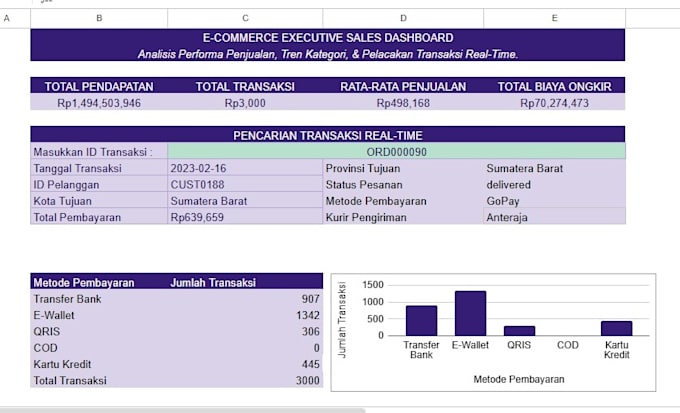Select Provinsi Tujuan value Sumatera Barat
This screenshot has width=680, height=413.
click(525, 168)
